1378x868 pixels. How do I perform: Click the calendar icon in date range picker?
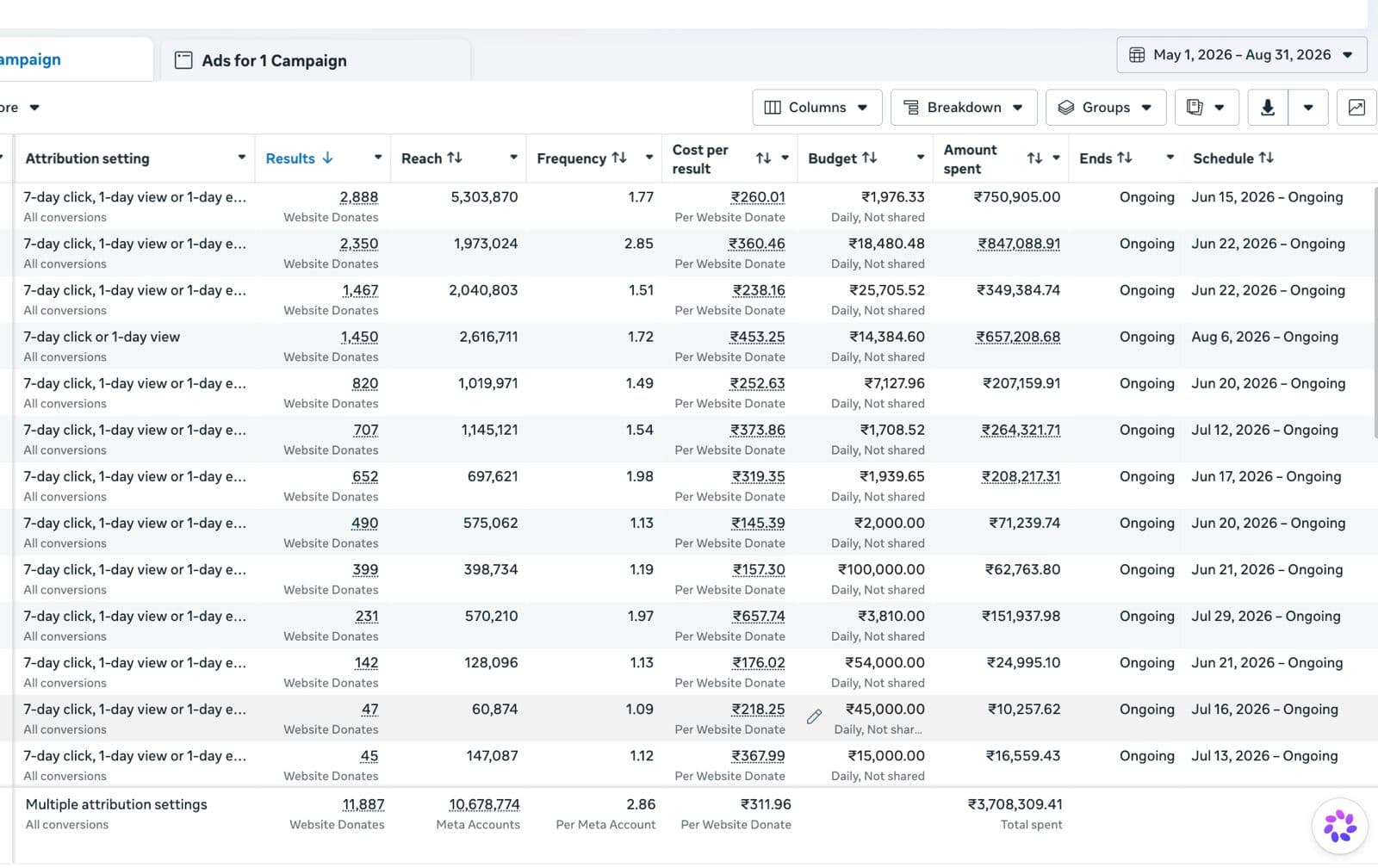coord(1137,55)
